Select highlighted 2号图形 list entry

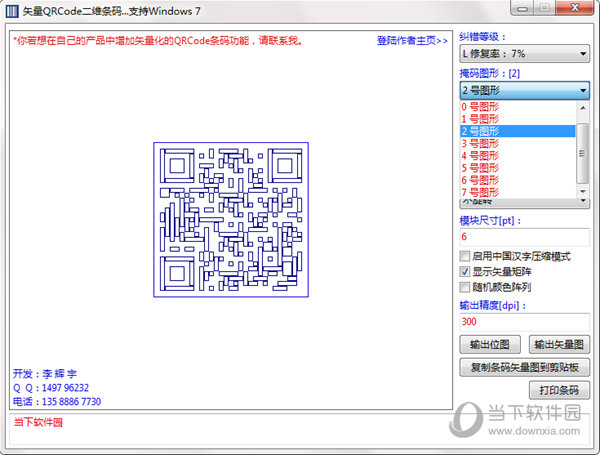(517, 131)
